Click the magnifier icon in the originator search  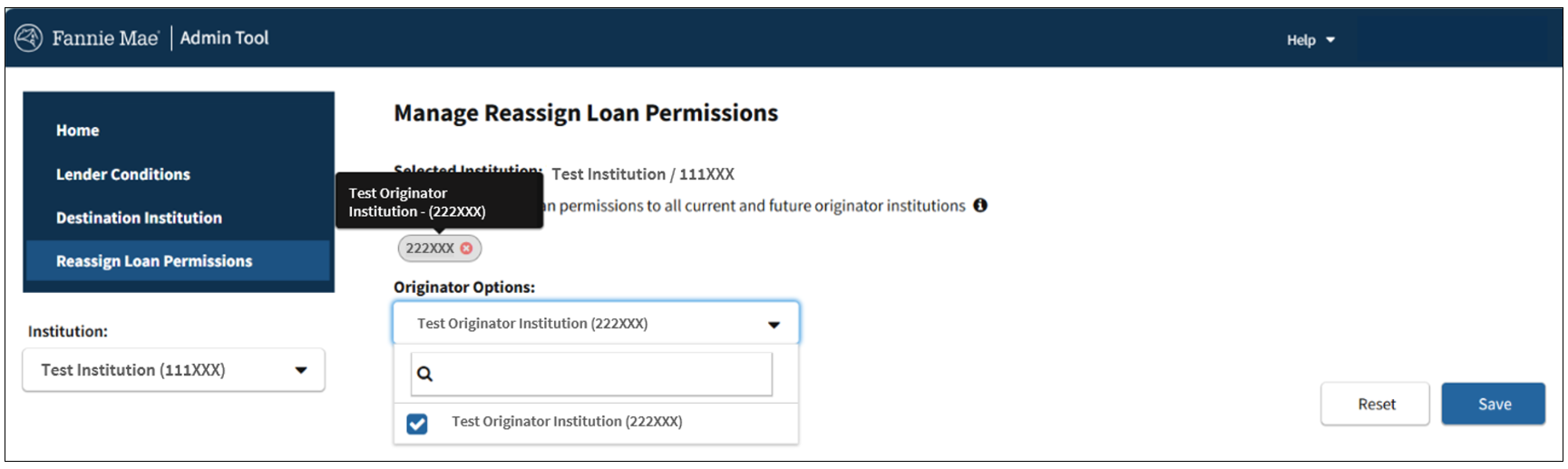click(x=424, y=374)
